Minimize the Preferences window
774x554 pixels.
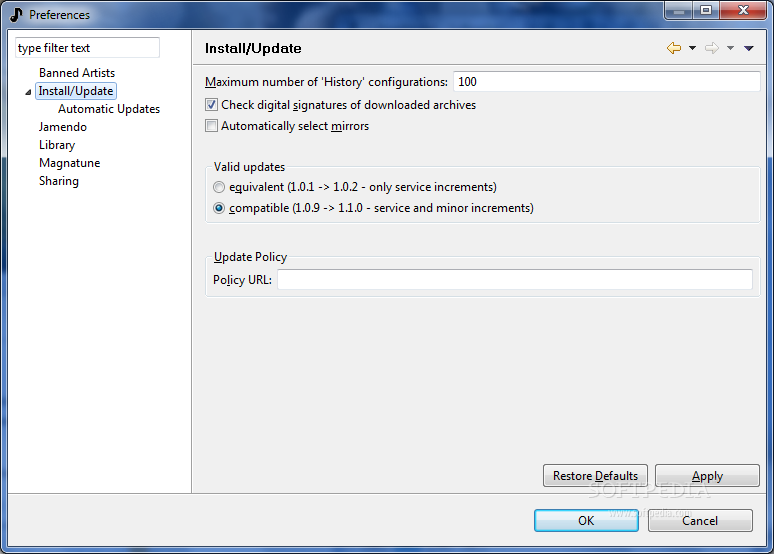(x=679, y=10)
